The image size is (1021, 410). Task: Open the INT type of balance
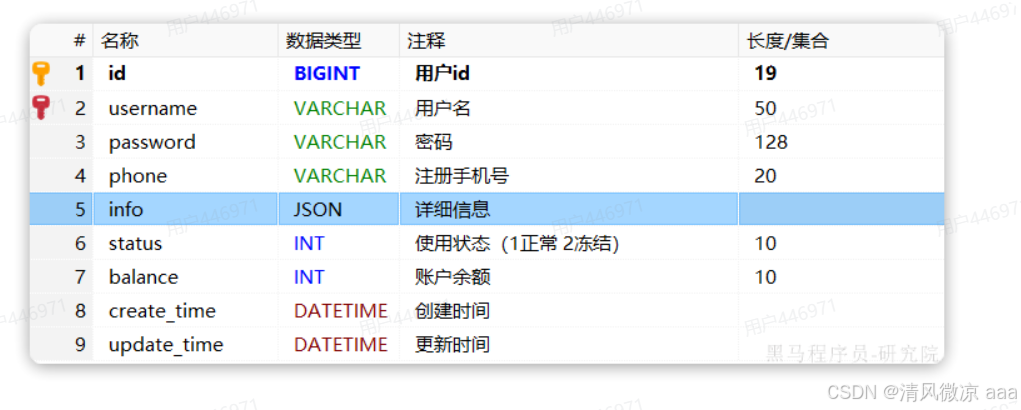point(309,277)
